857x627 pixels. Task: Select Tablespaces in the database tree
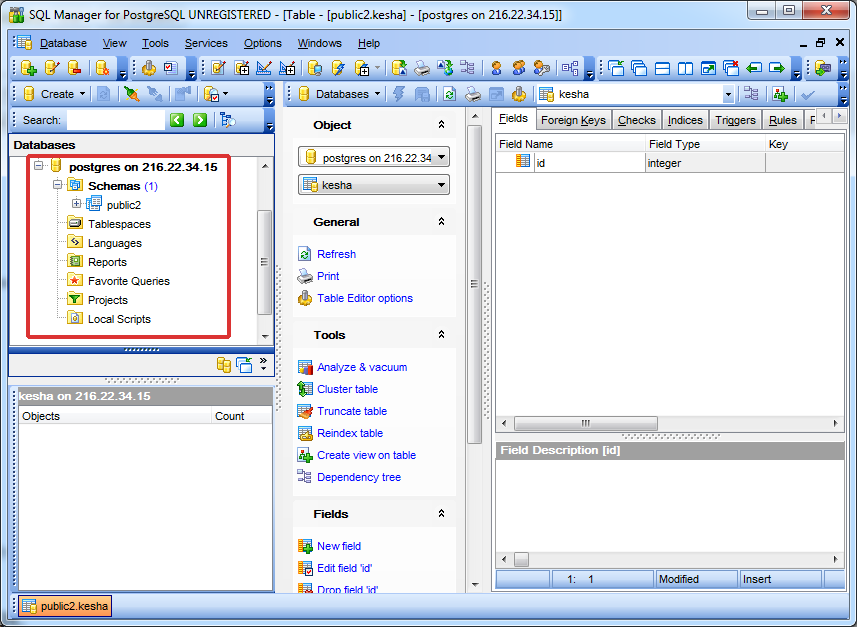[119, 224]
